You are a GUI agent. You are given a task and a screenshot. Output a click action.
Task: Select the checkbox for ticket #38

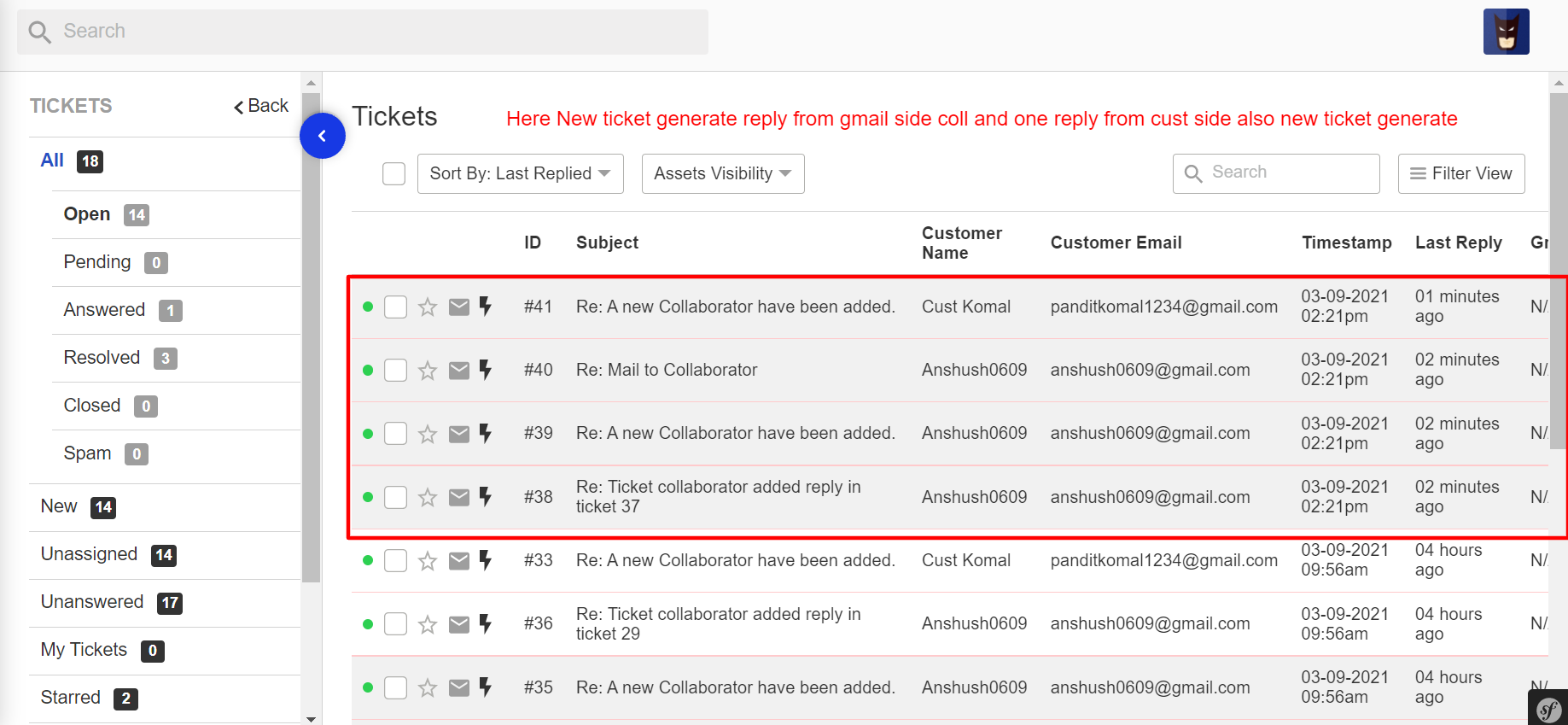[395, 497]
